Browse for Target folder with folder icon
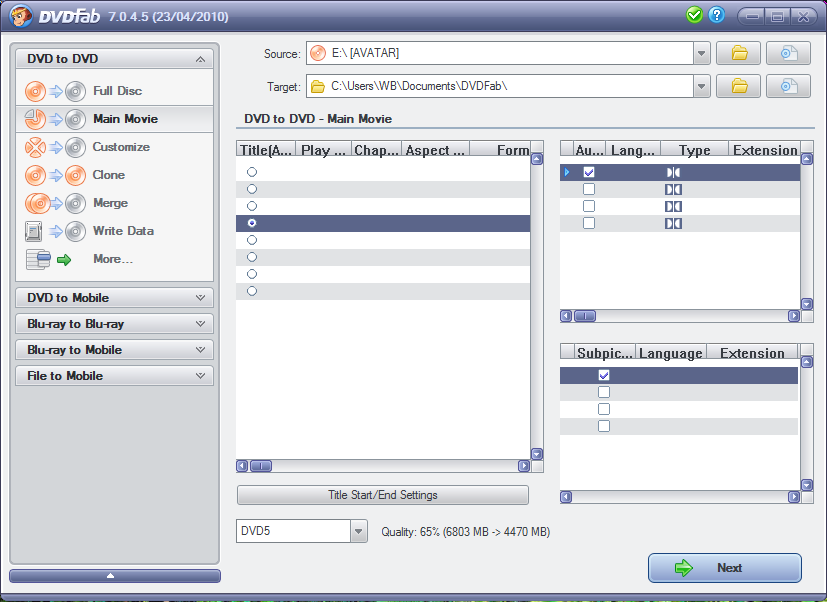 click(x=738, y=87)
